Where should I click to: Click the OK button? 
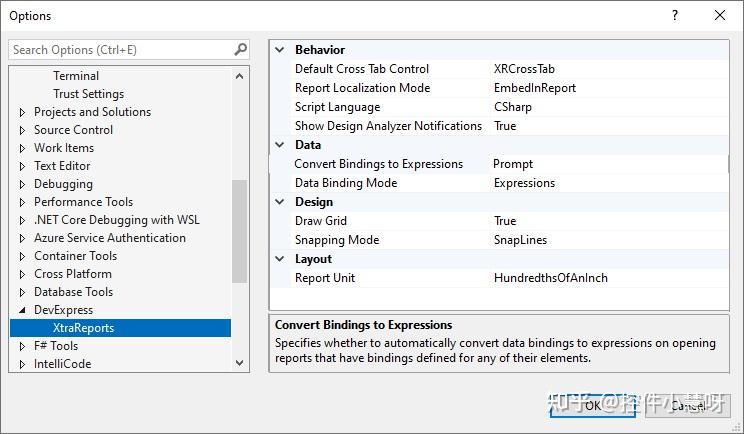[591, 405]
